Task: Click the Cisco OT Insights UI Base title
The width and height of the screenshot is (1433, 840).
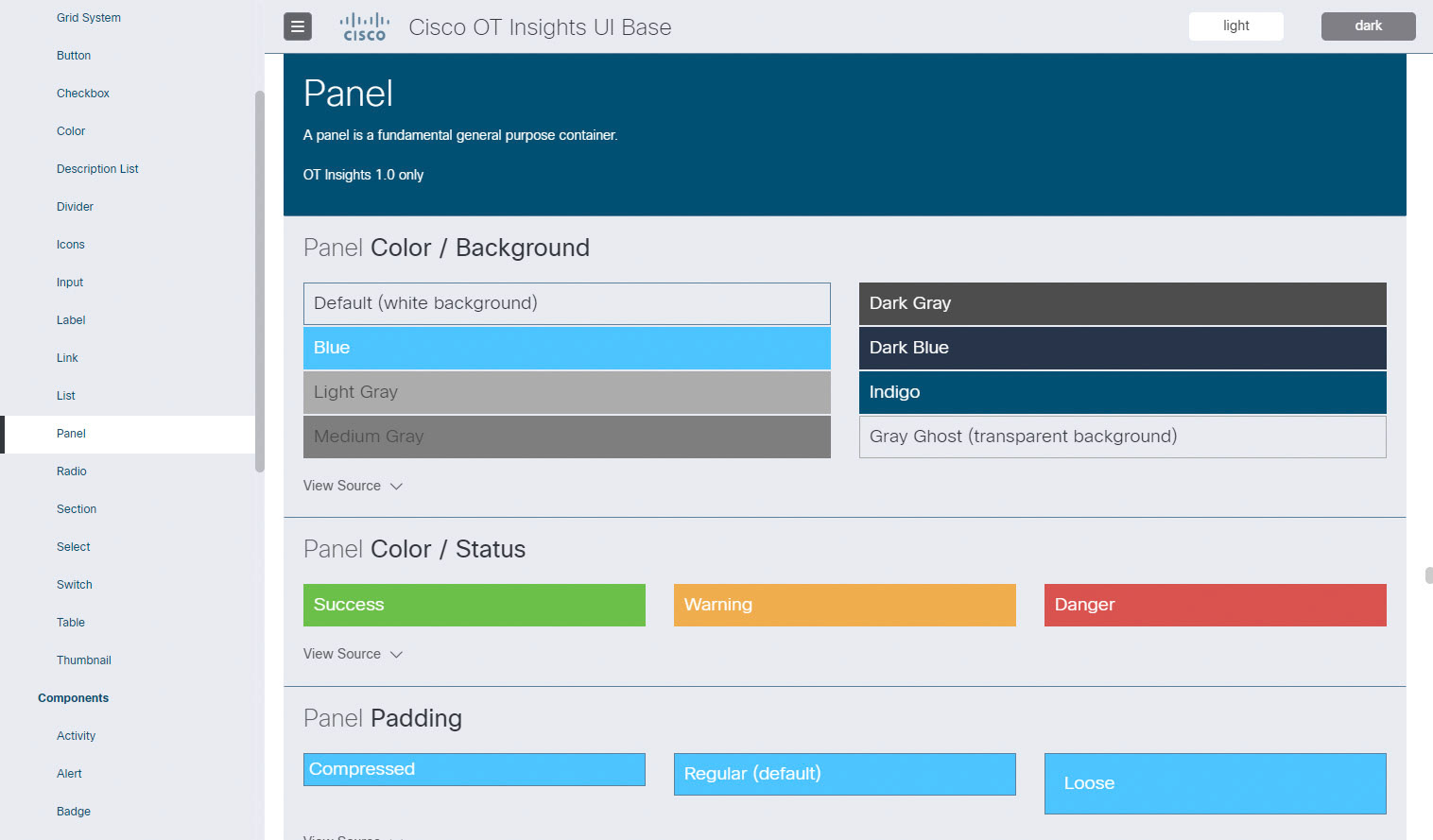Action: (540, 27)
